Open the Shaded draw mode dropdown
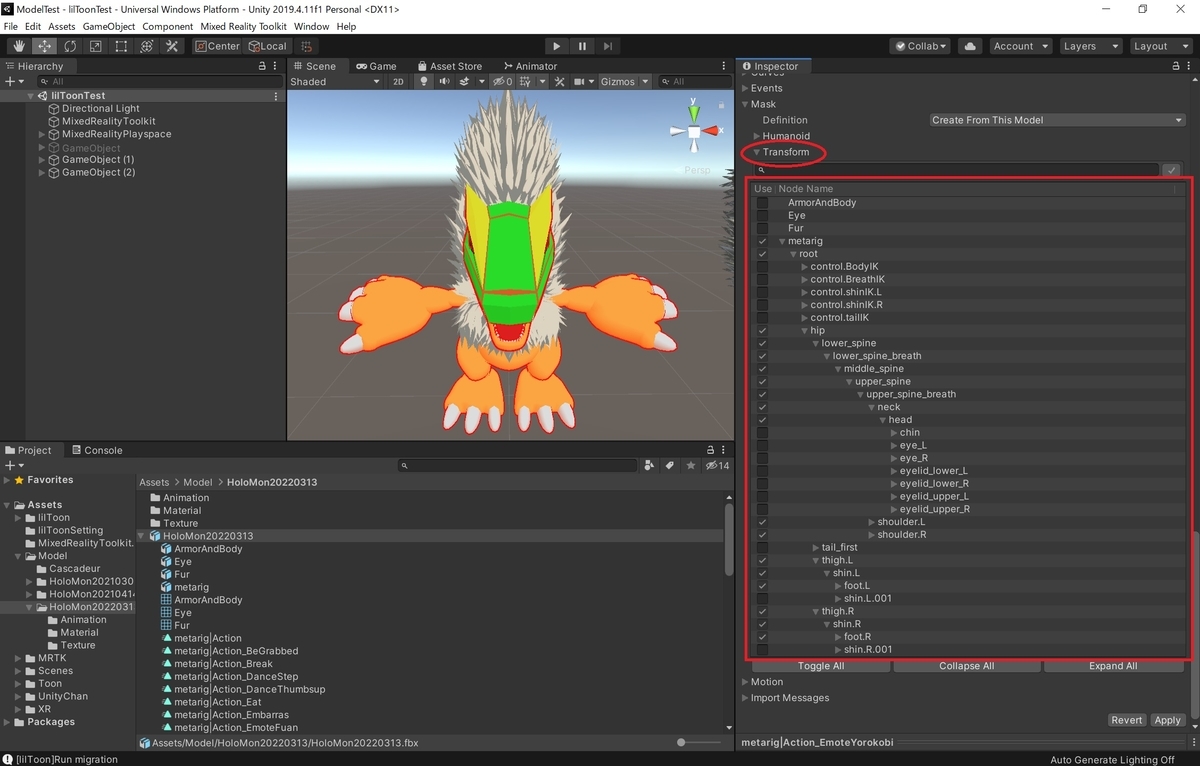1200x766 pixels. (335, 82)
